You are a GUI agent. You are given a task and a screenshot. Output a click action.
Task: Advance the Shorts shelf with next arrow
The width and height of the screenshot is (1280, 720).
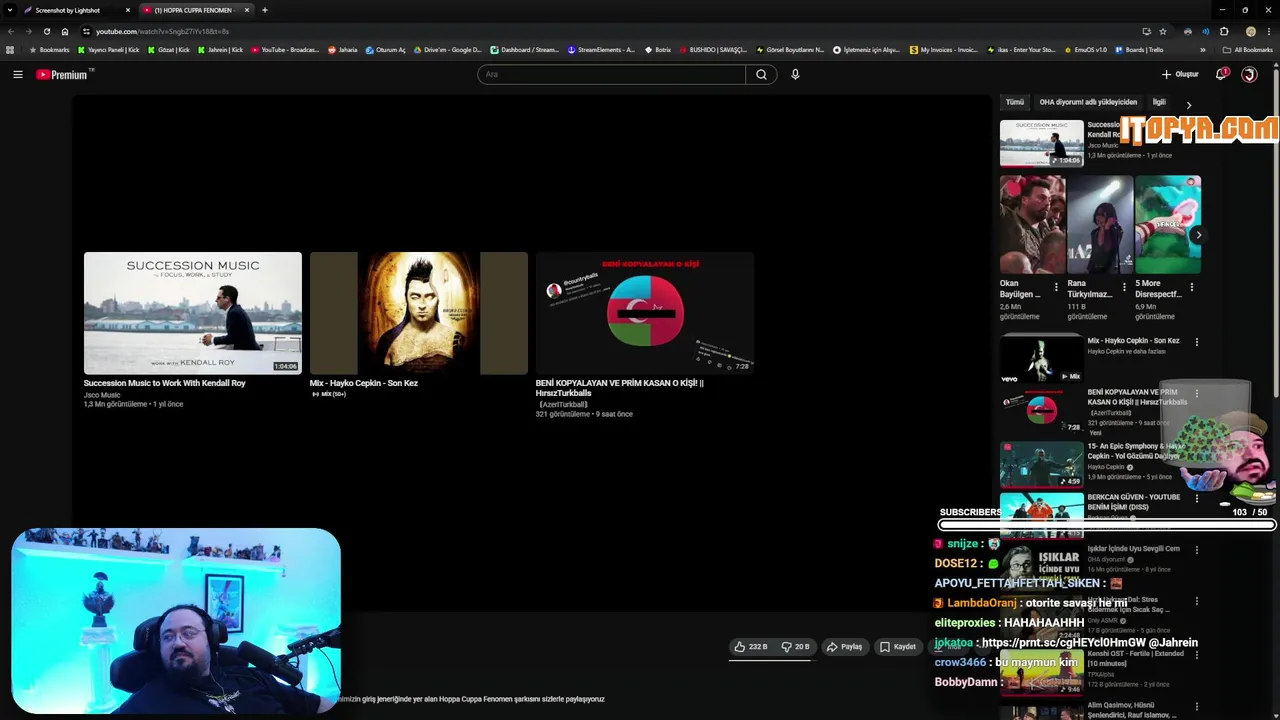click(1198, 235)
